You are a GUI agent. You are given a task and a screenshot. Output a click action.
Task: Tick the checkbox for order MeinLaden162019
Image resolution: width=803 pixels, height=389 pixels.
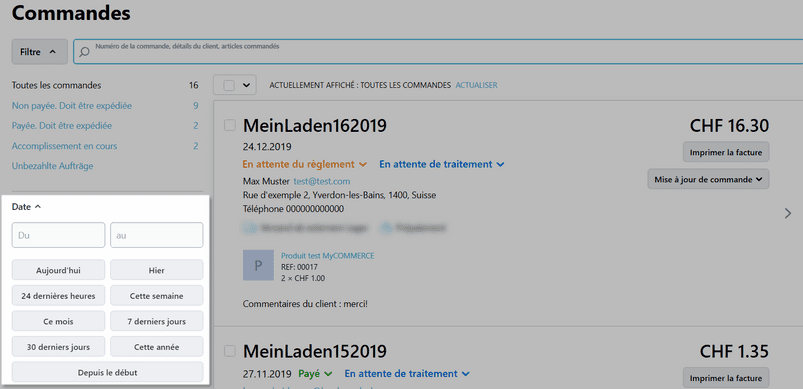(230, 125)
